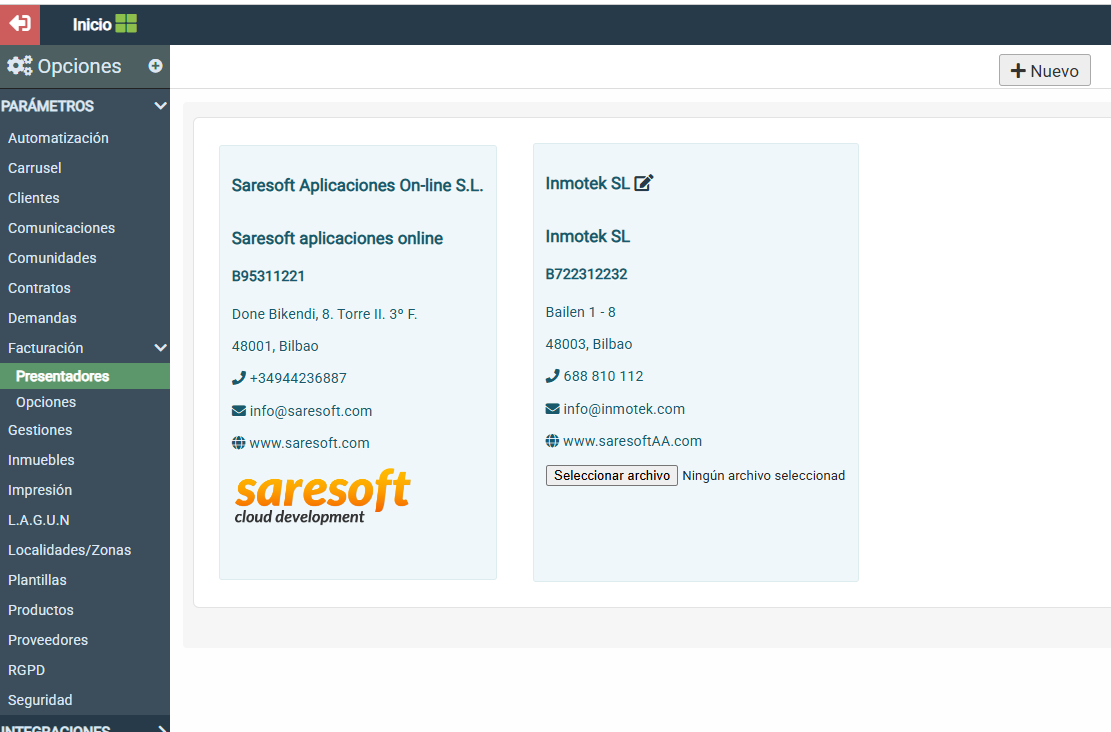Click the globe icon beside www.saresoft.com
This screenshot has width=1111, height=732.
(x=238, y=443)
